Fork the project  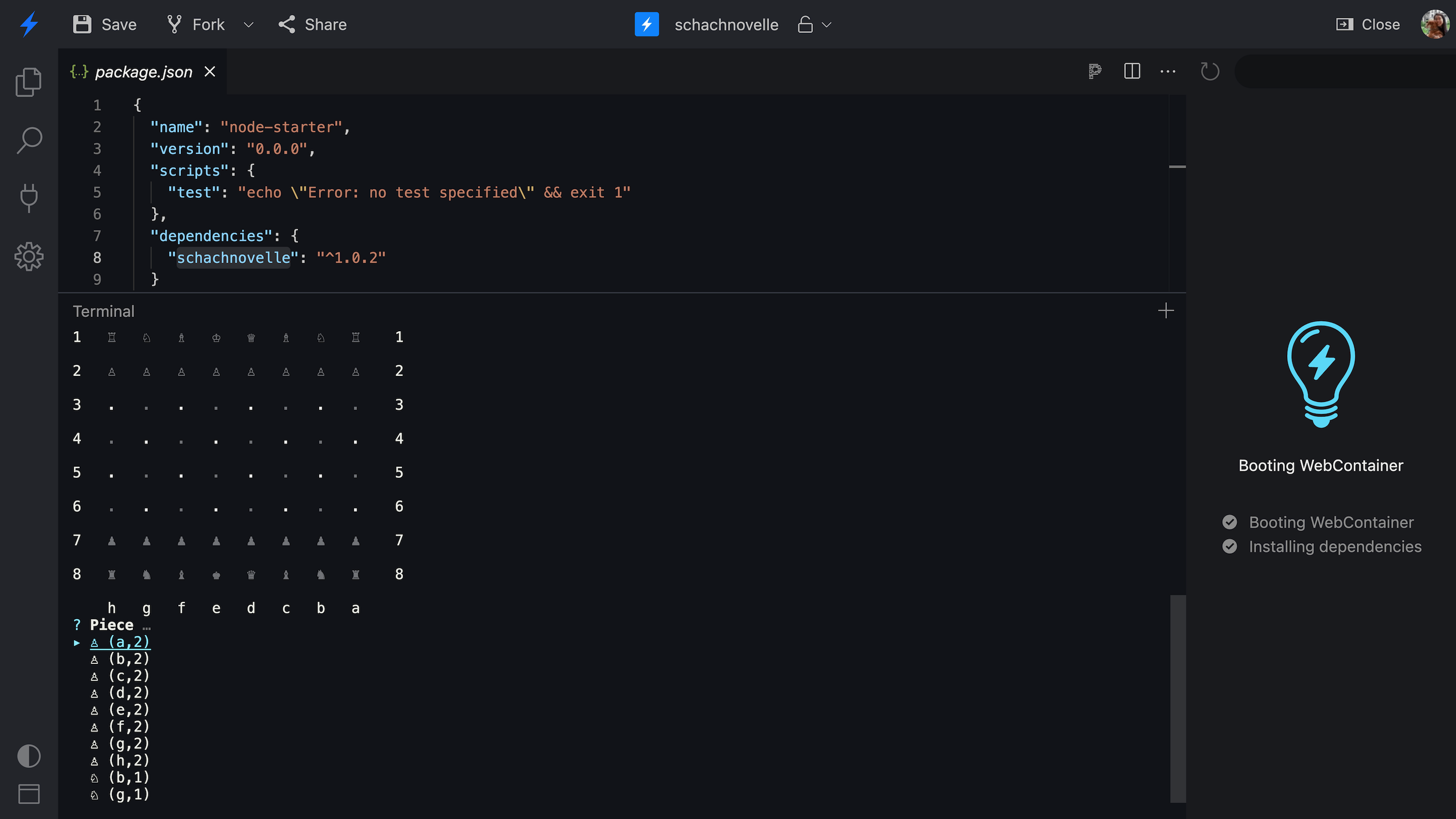(196, 24)
